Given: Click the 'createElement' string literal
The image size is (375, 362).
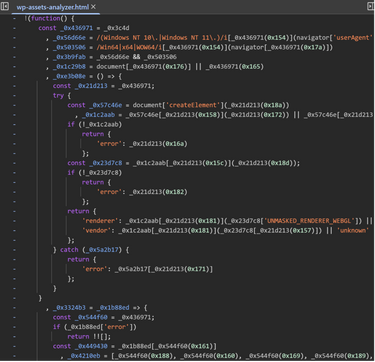Looking at the screenshot, I should (193, 105).
